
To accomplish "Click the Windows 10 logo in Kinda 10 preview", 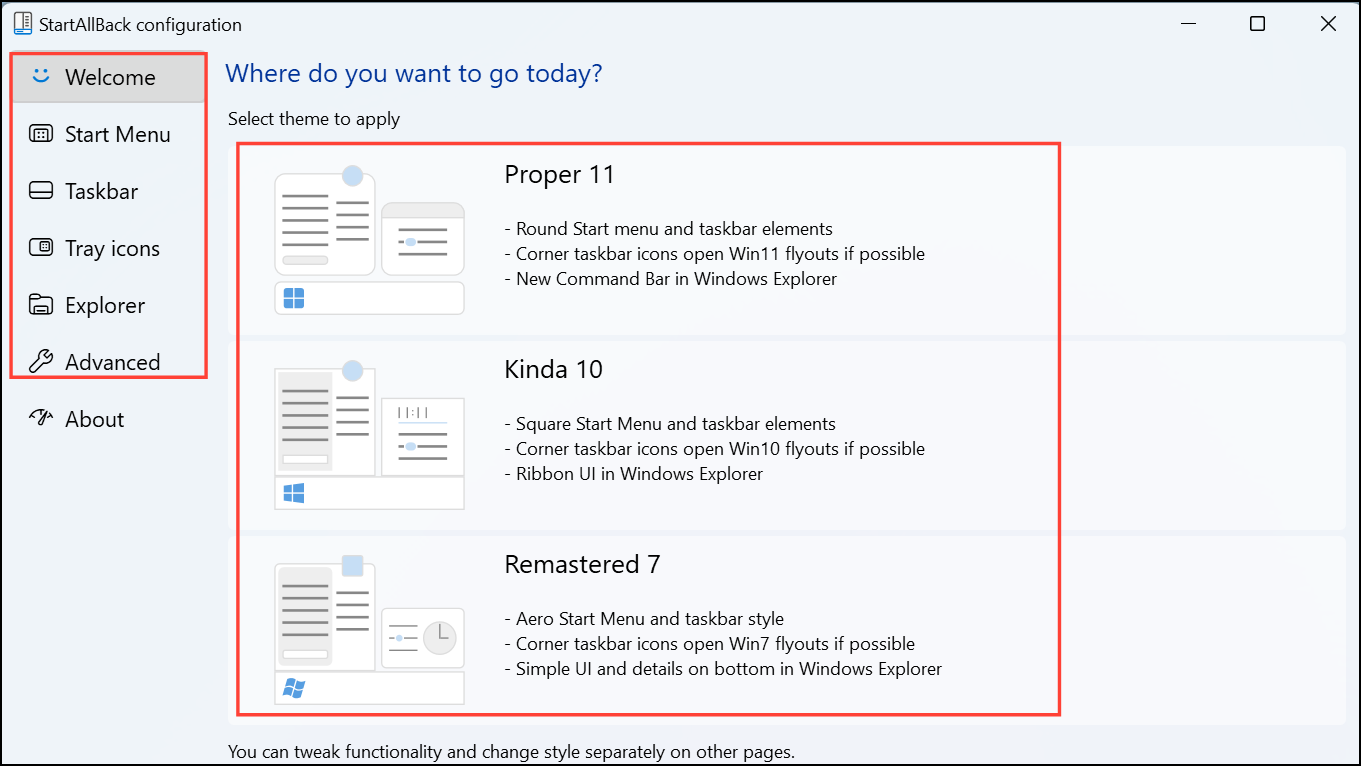I will pyautogui.click(x=294, y=493).
